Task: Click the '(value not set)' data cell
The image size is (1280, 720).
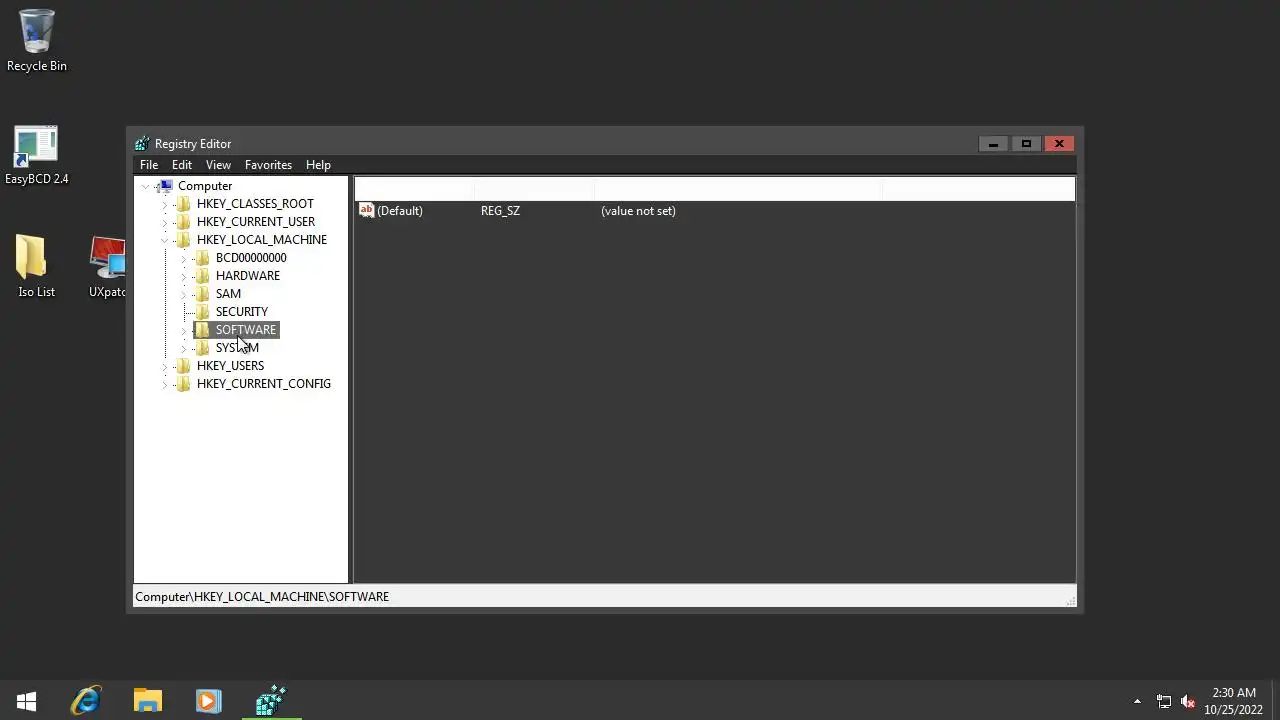Action: tap(638, 211)
